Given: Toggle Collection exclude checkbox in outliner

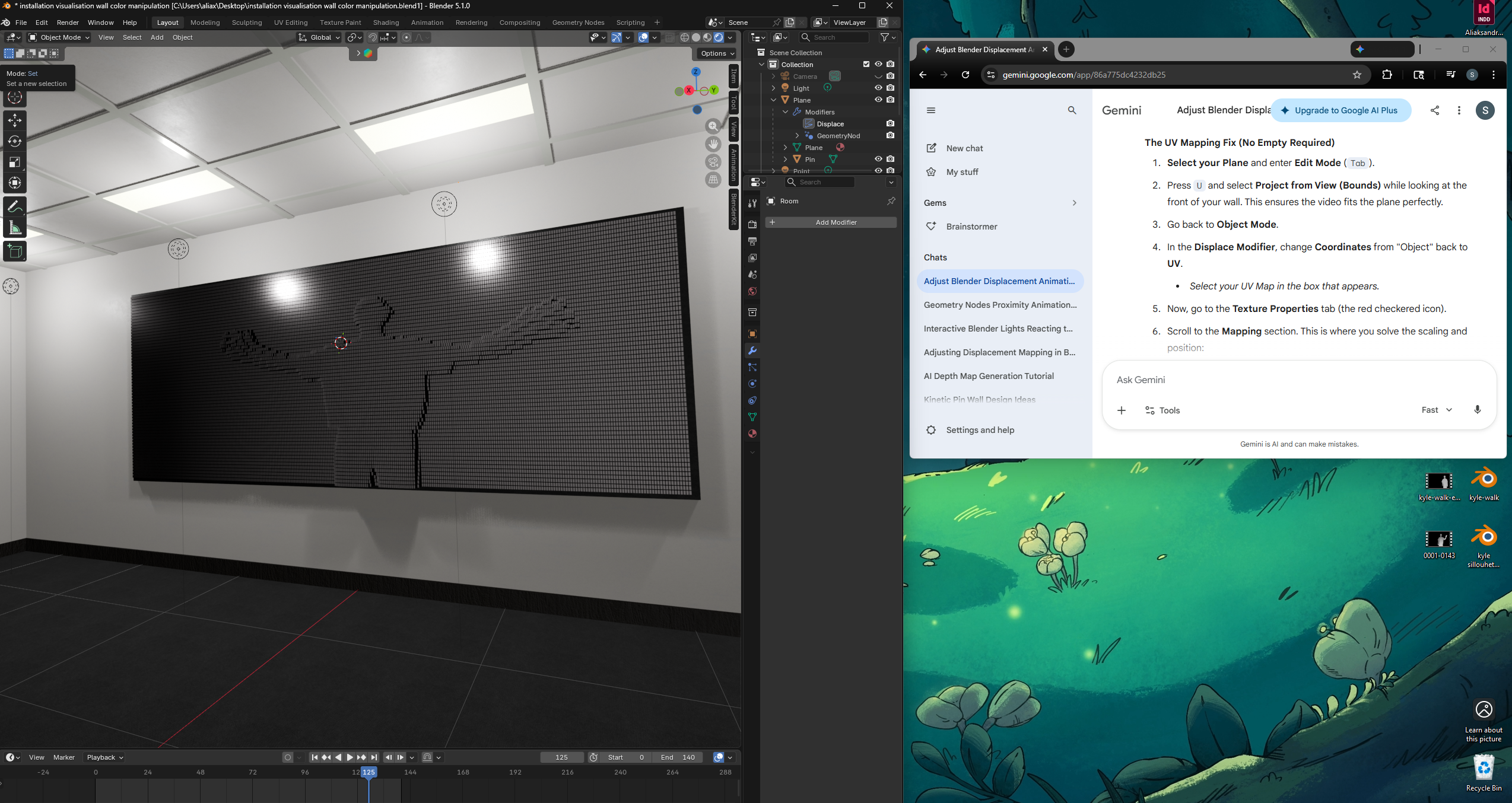Looking at the screenshot, I should tap(866, 64).
